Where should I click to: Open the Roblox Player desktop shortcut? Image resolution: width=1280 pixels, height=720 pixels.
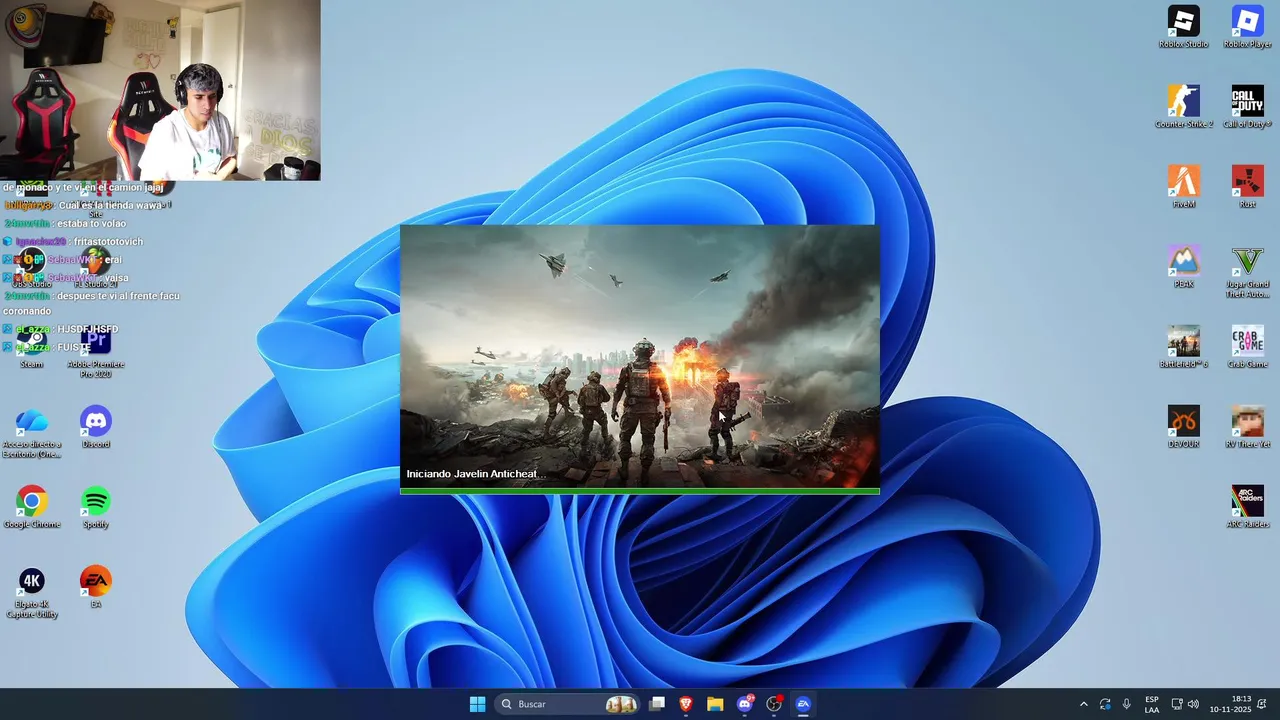point(1247,27)
